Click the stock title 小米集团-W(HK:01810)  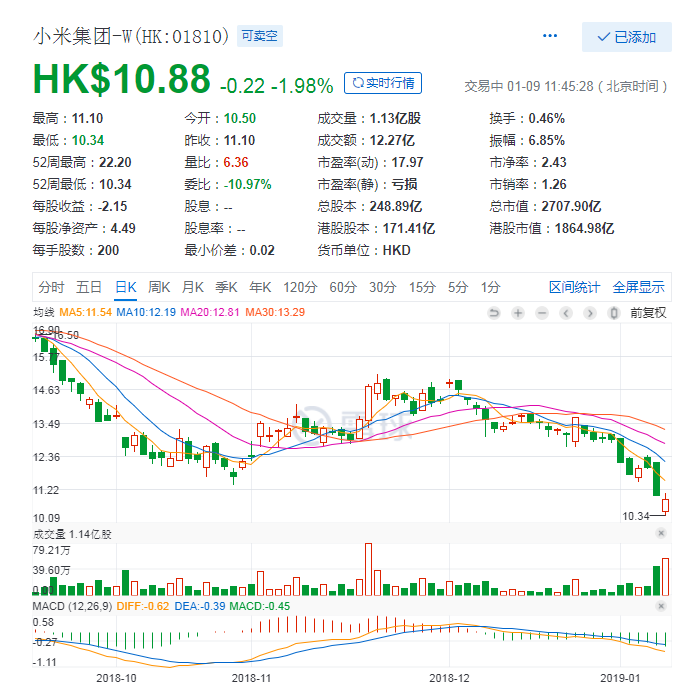click(131, 36)
